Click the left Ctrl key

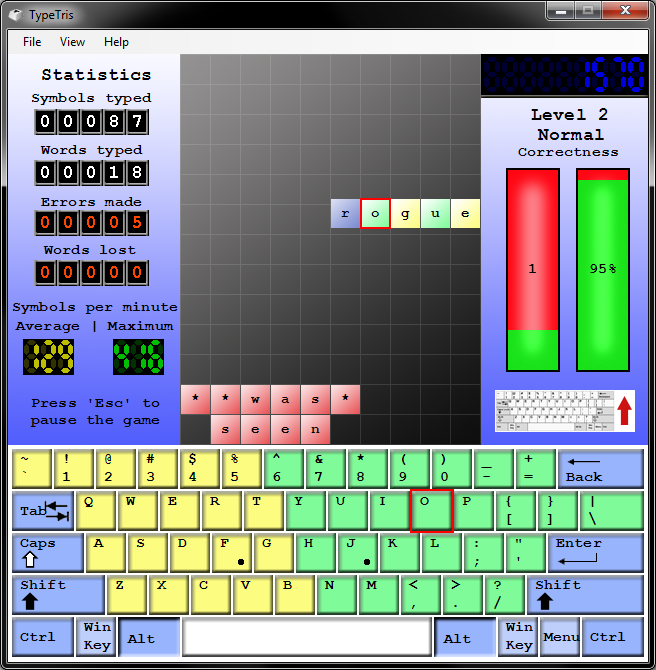coord(43,637)
